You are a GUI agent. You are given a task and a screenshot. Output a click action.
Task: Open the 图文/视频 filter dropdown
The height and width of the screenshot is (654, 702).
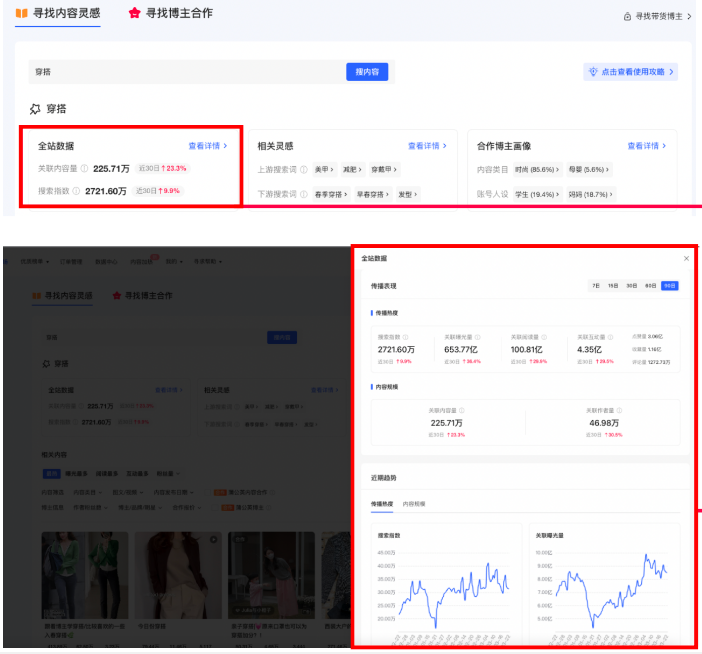pyautogui.click(x=128, y=492)
